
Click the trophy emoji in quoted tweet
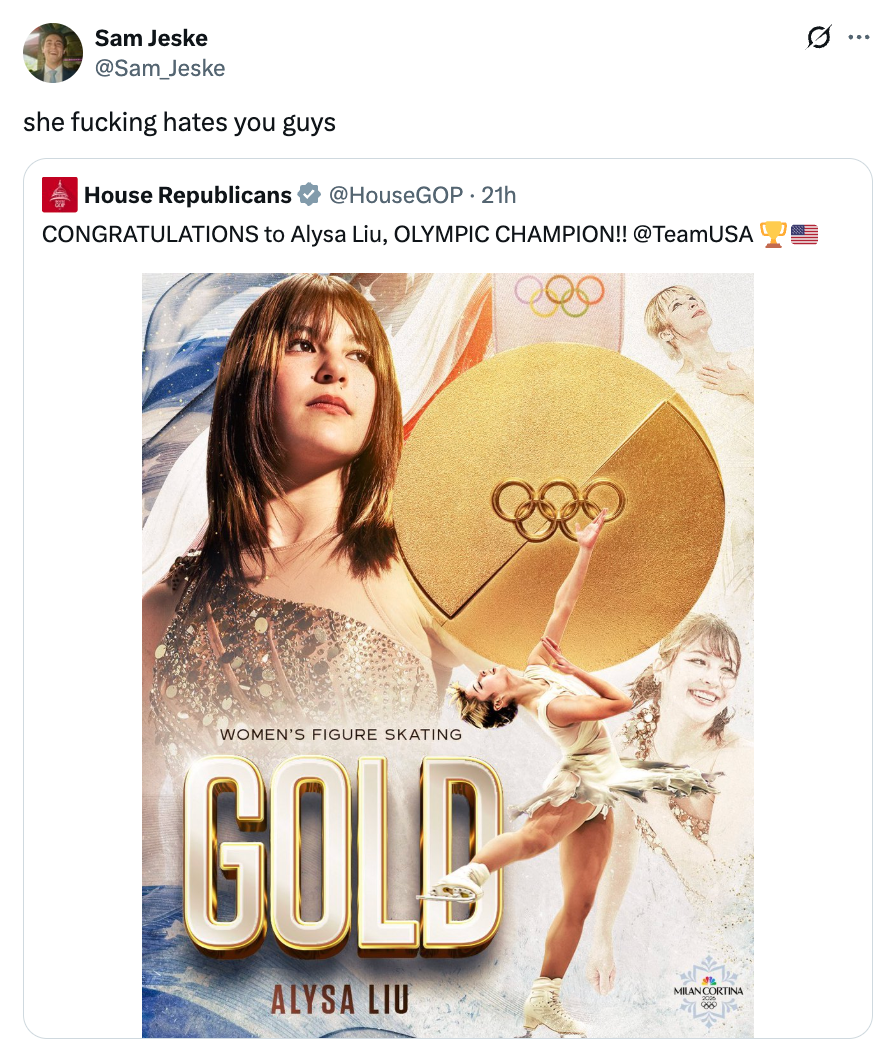pyautogui.click(x=773, y=234)
